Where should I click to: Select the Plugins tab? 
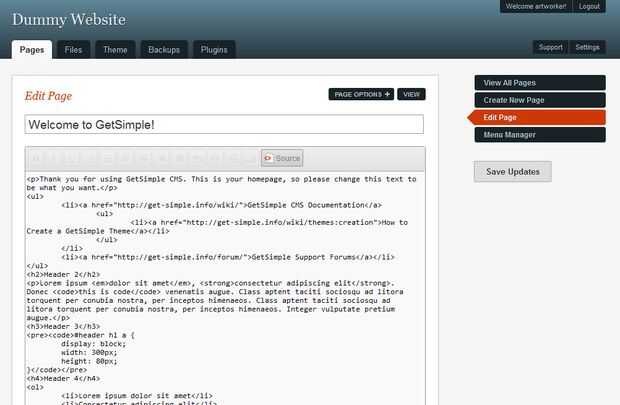click(214, 50)
